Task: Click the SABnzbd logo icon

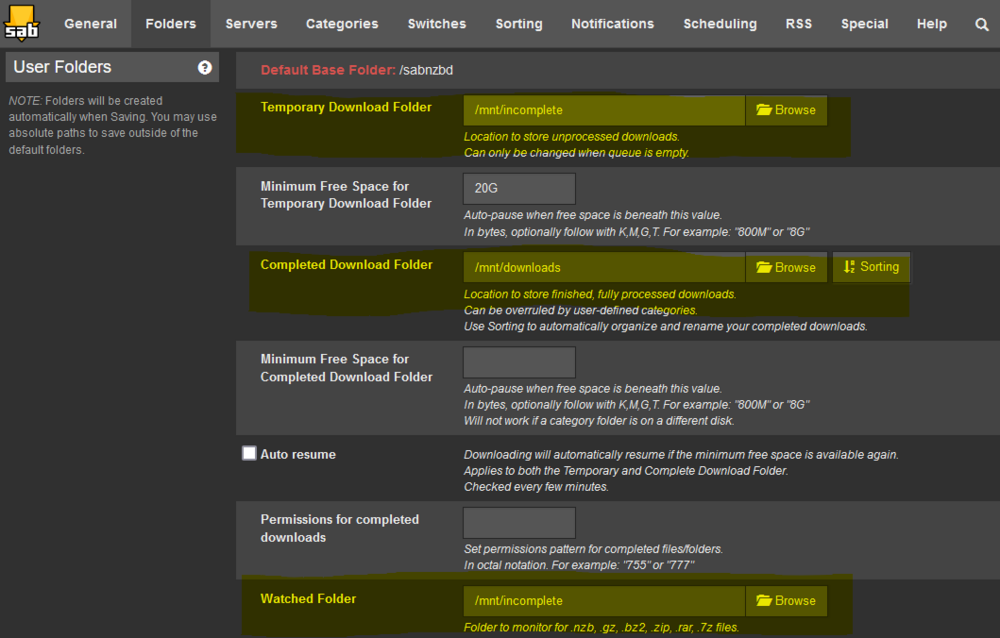Action: point(22,24)
